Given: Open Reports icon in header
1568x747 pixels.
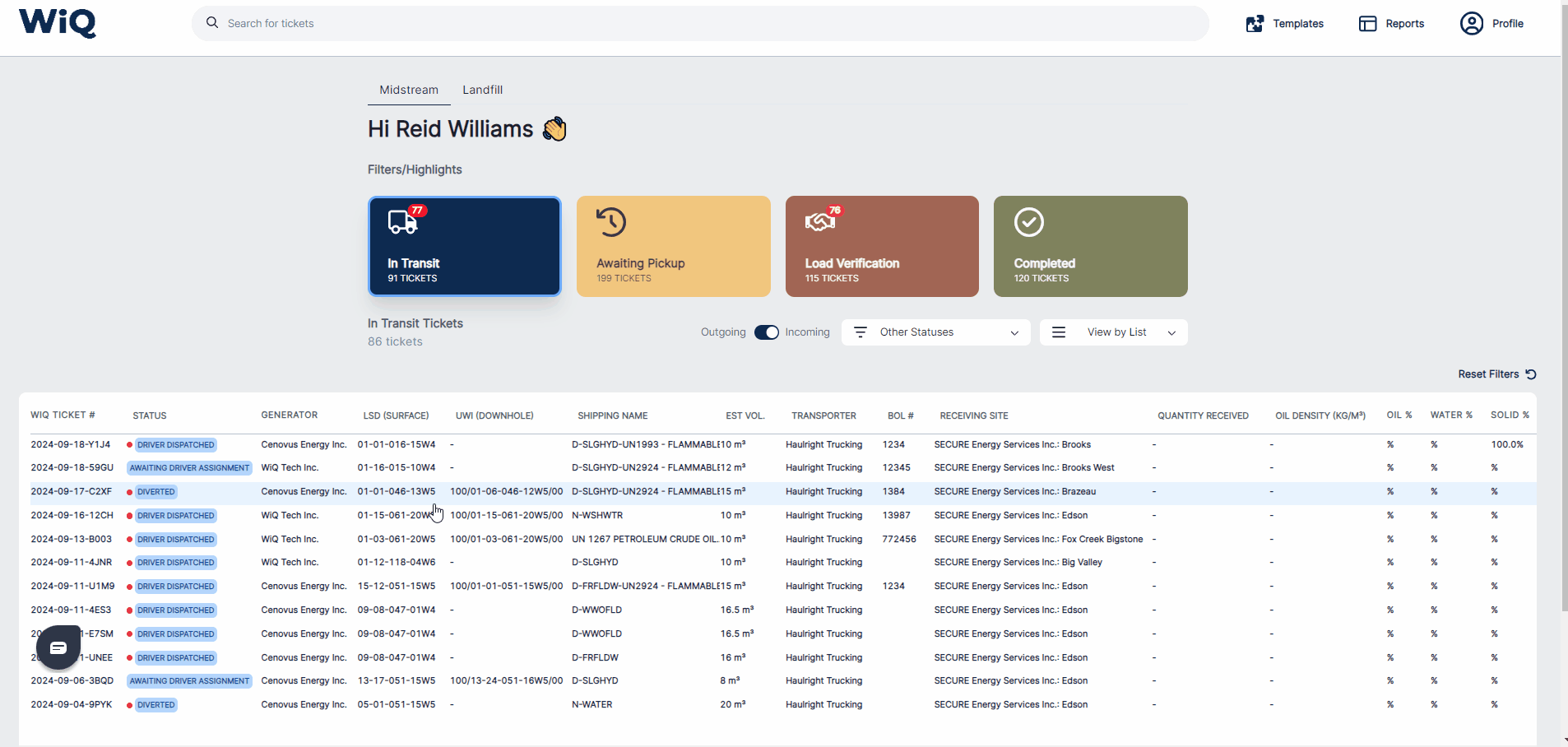Looking at the screenshot, I should pos(1367,24).
